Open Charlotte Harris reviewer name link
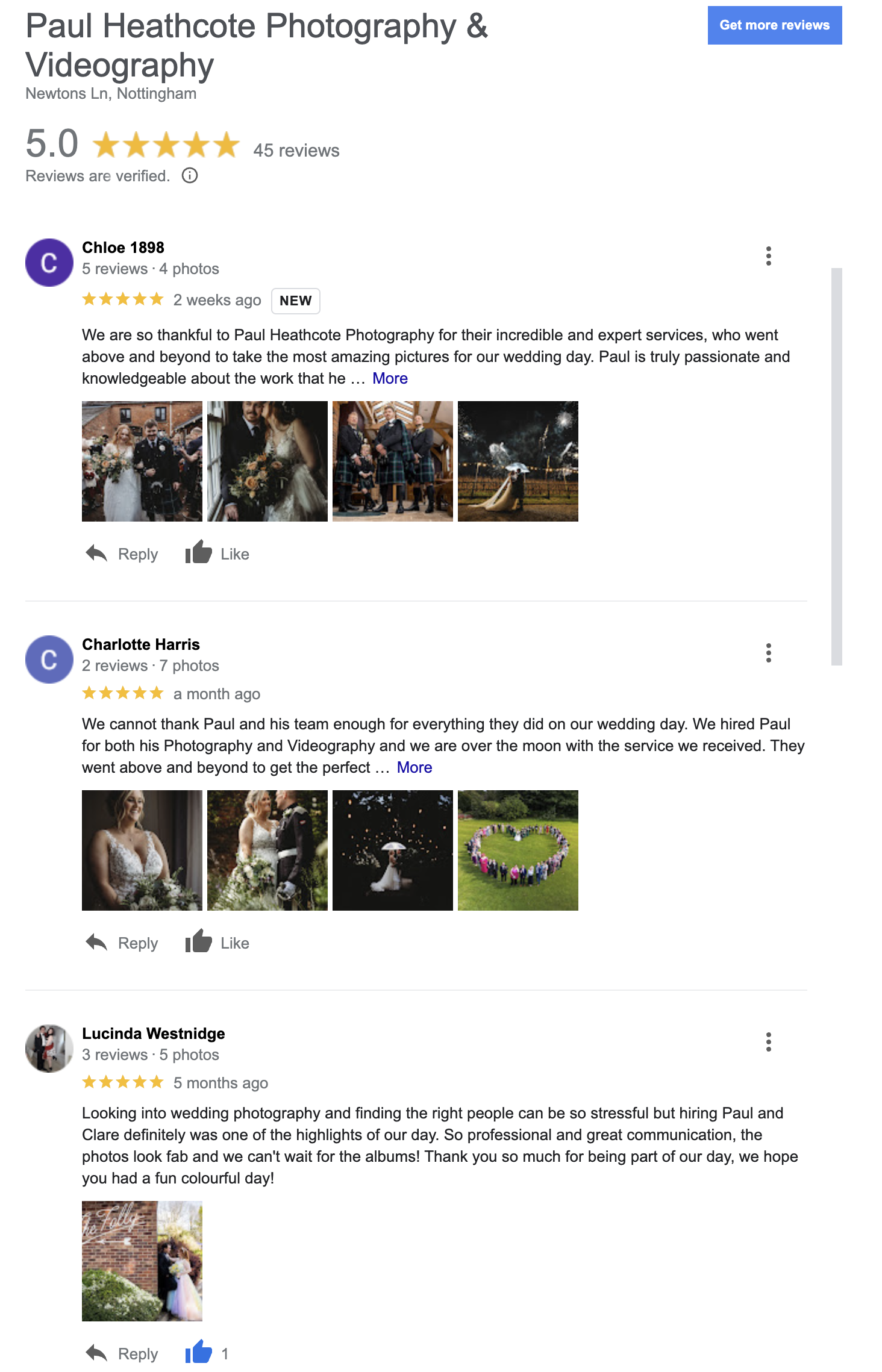The height and width of the screenshot is (1372, 882). 141,644
